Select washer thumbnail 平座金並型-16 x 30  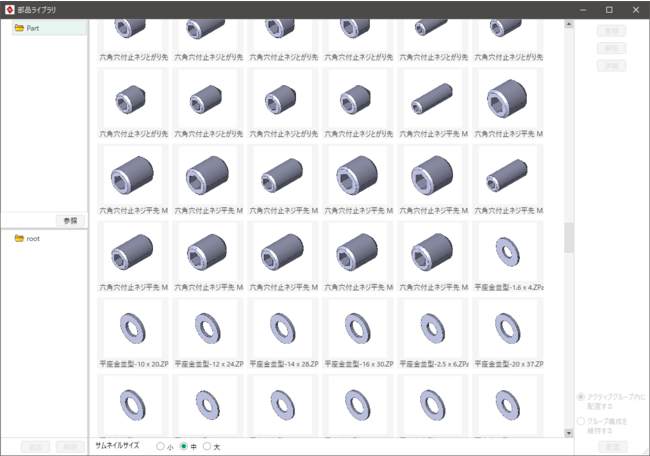[358, 333]
